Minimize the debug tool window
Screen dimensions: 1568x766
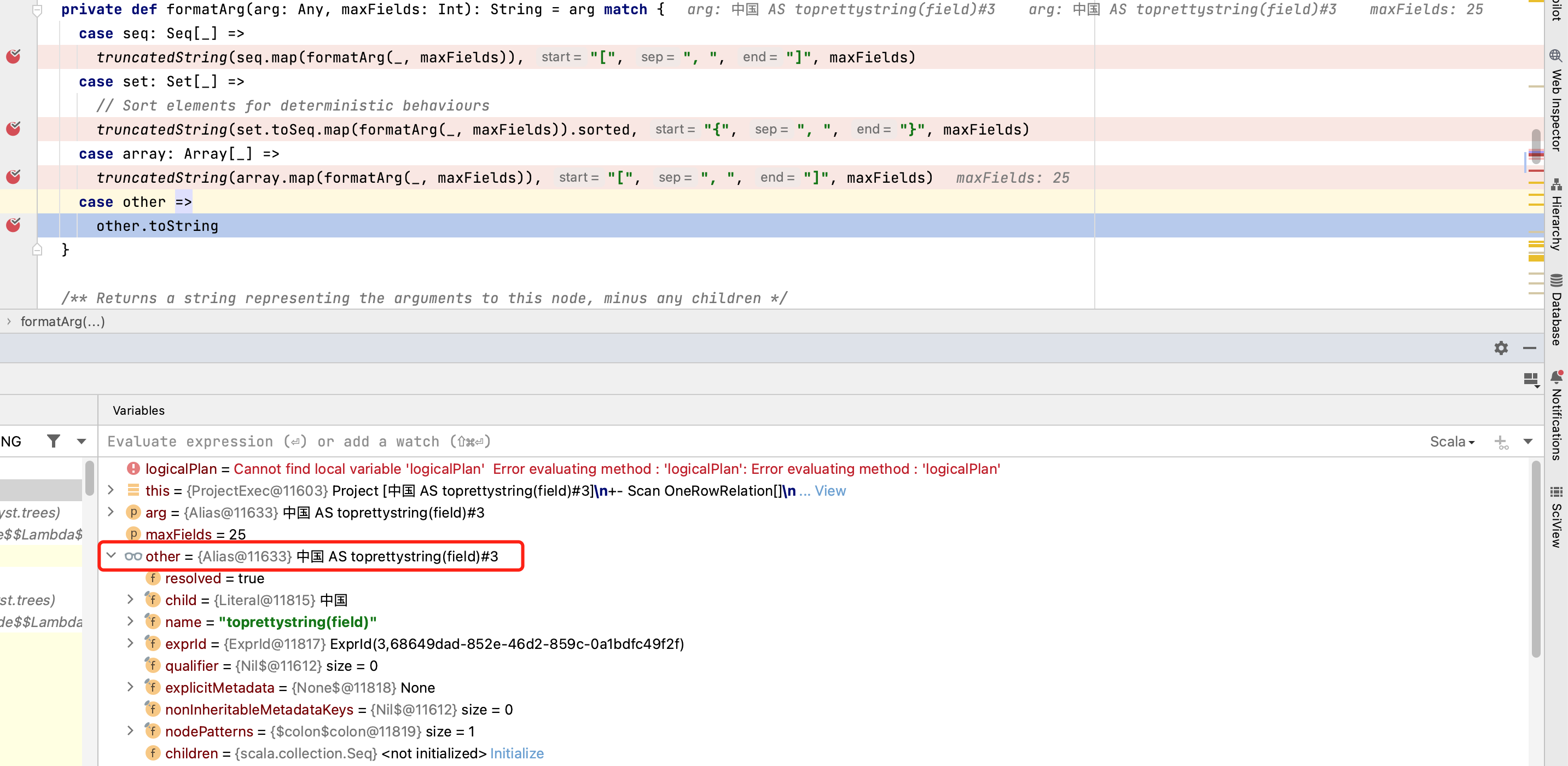tap(1530, 347)
